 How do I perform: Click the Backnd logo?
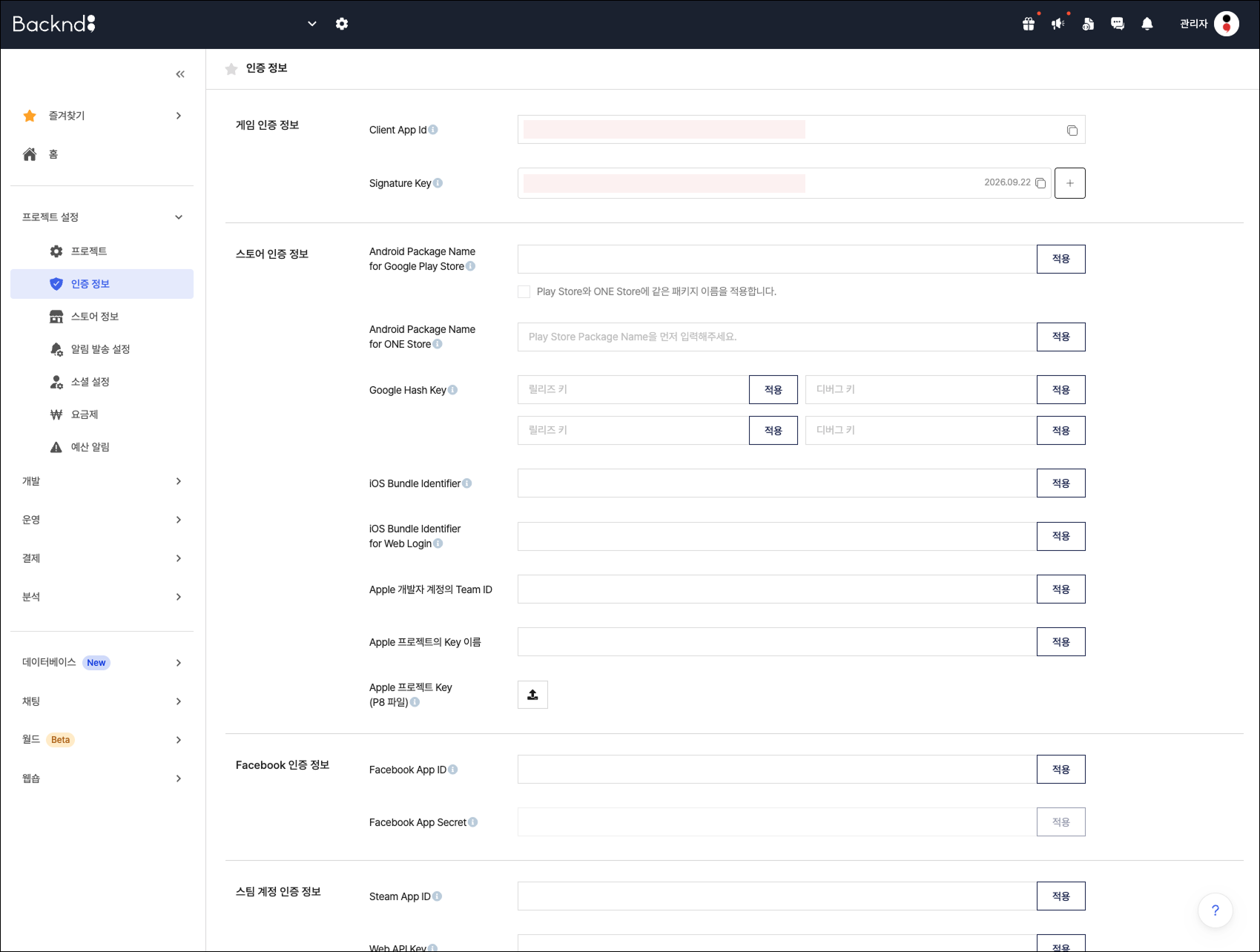click(54, 24)
